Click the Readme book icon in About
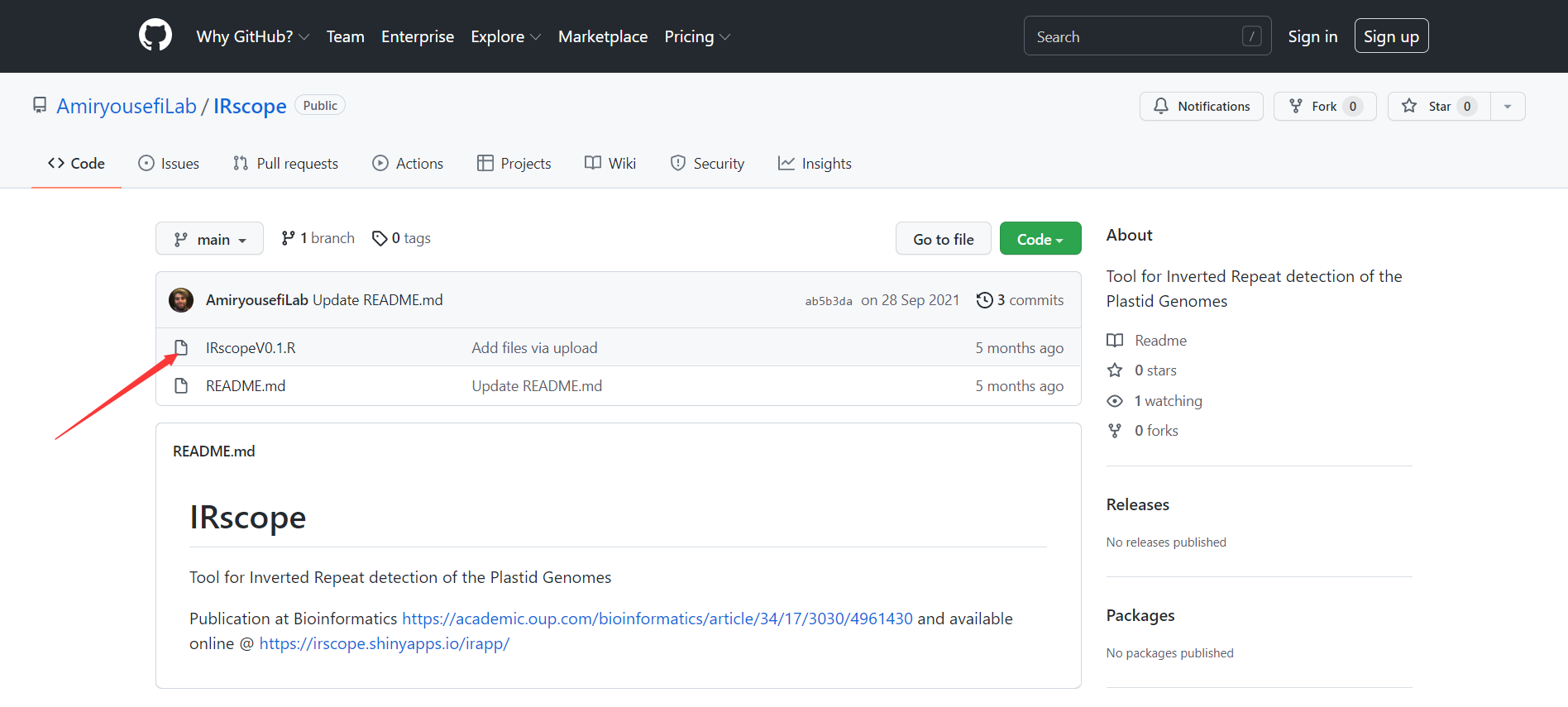The width and height of the screenshot is (1568, 707). point(1115,341)
